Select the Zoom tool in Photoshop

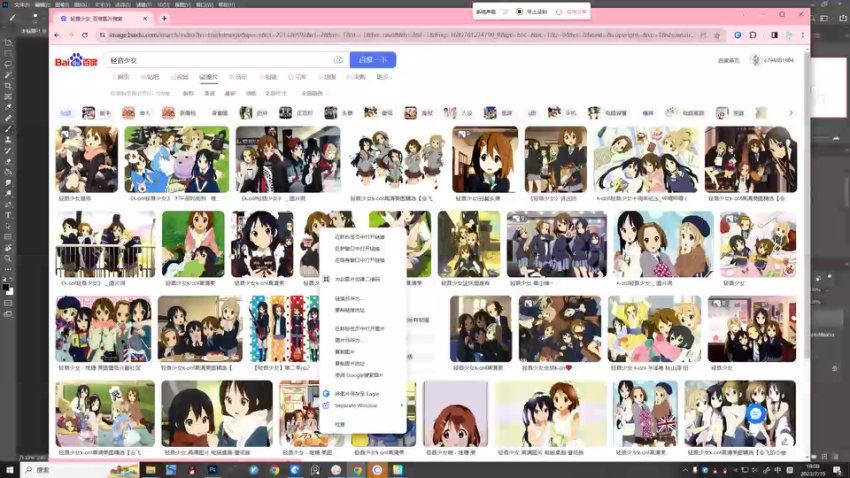8,259
